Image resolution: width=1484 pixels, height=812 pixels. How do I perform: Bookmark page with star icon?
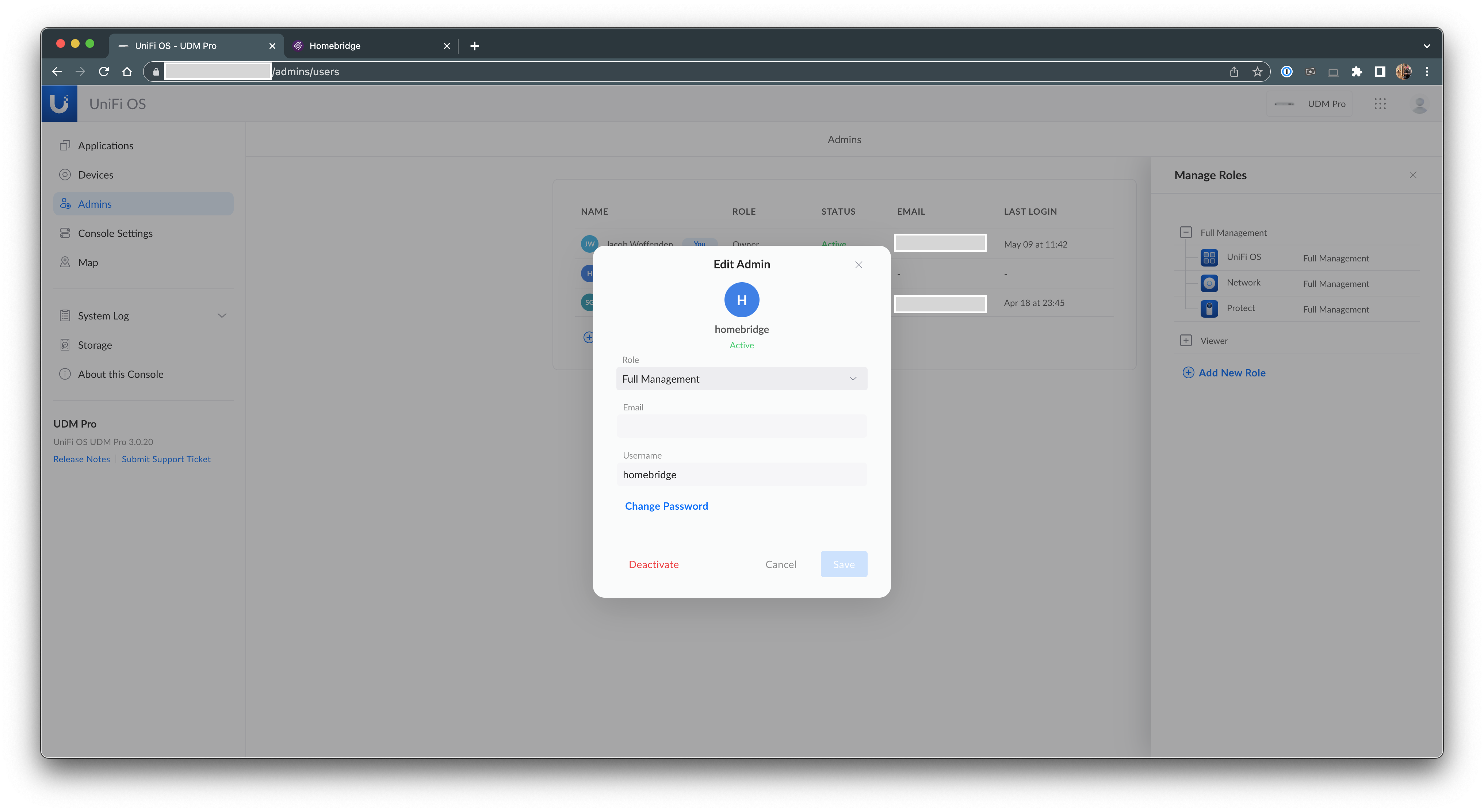(1257, 72)
